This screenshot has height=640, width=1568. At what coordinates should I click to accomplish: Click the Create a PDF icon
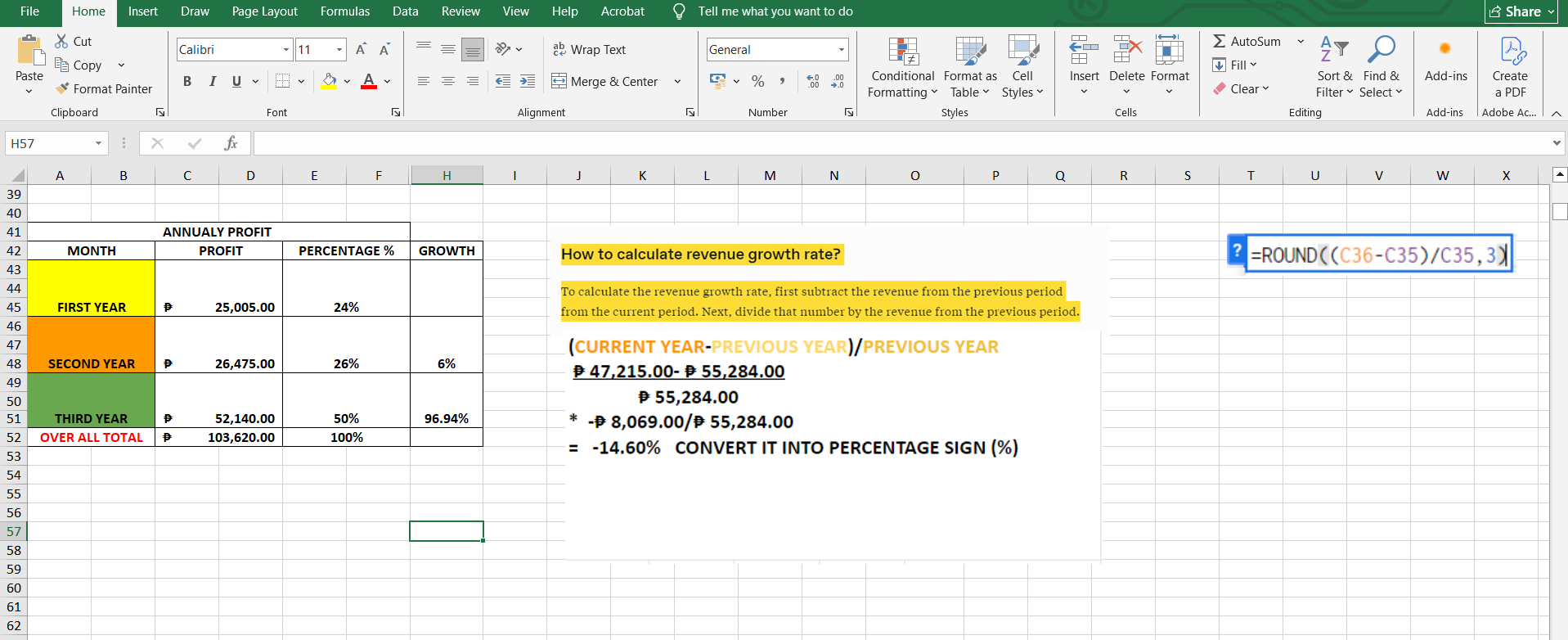point(1509,51)
